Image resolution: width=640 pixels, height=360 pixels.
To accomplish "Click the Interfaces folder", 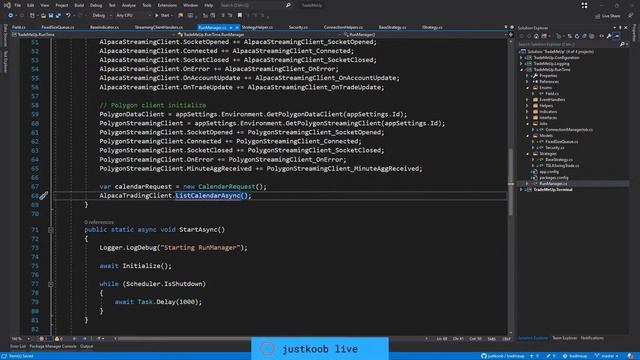I will click(x=548, y=118).
